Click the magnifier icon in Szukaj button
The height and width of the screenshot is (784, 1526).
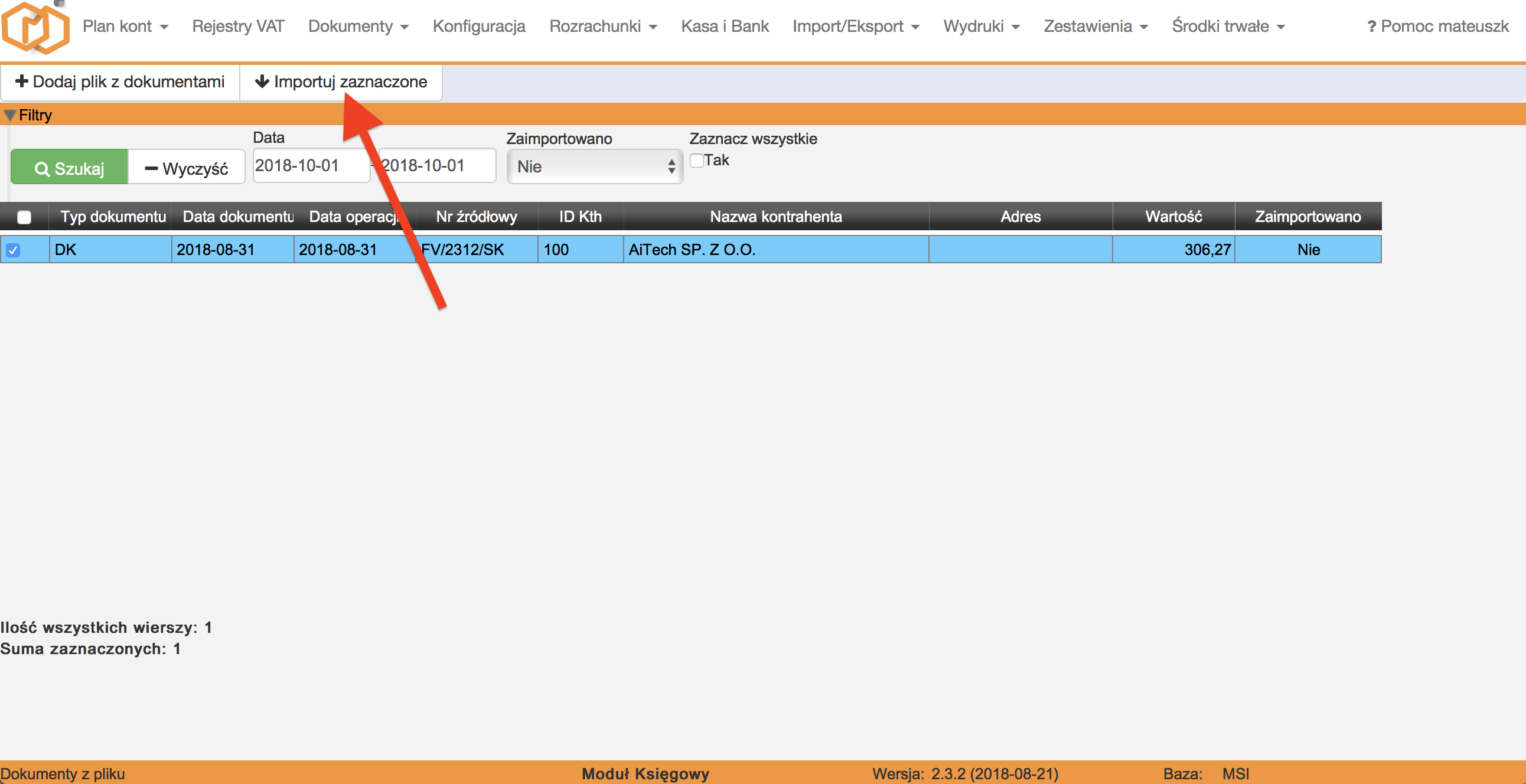click(43, 168)
